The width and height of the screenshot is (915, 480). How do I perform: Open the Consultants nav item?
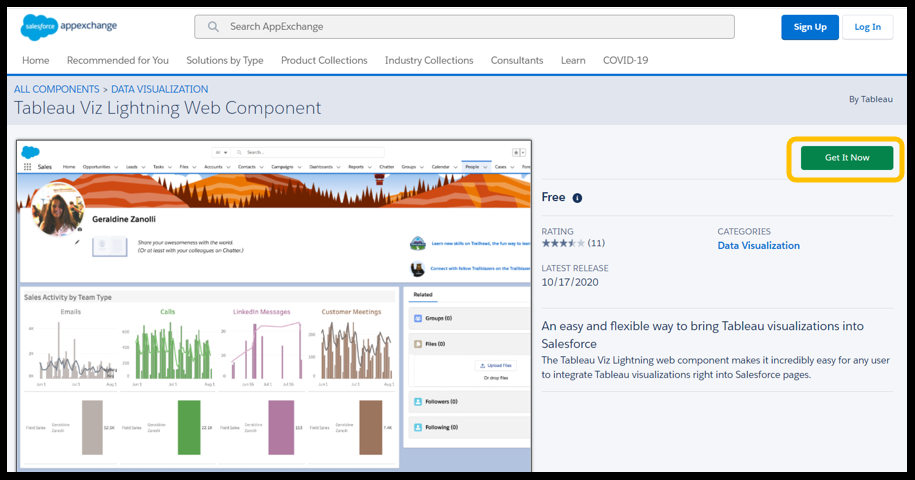(x=517, y=60)
